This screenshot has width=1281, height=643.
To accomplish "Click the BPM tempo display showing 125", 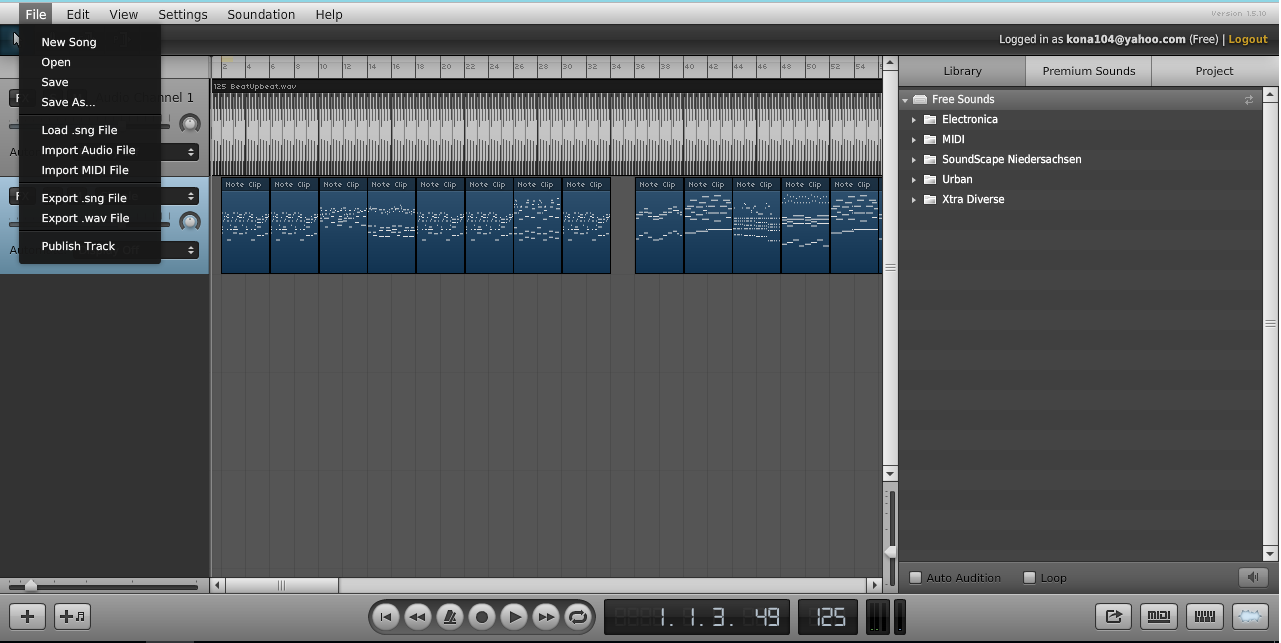I will 828,617.
